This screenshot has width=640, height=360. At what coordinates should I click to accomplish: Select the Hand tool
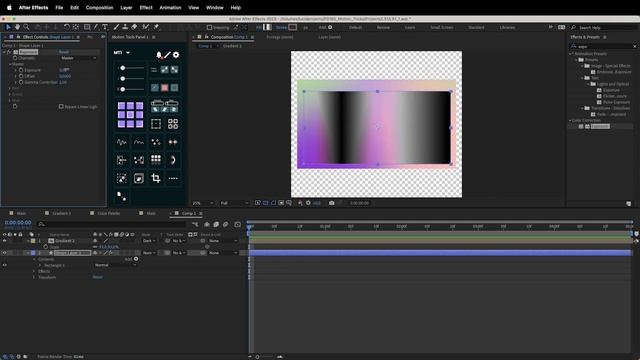point(17,27)
